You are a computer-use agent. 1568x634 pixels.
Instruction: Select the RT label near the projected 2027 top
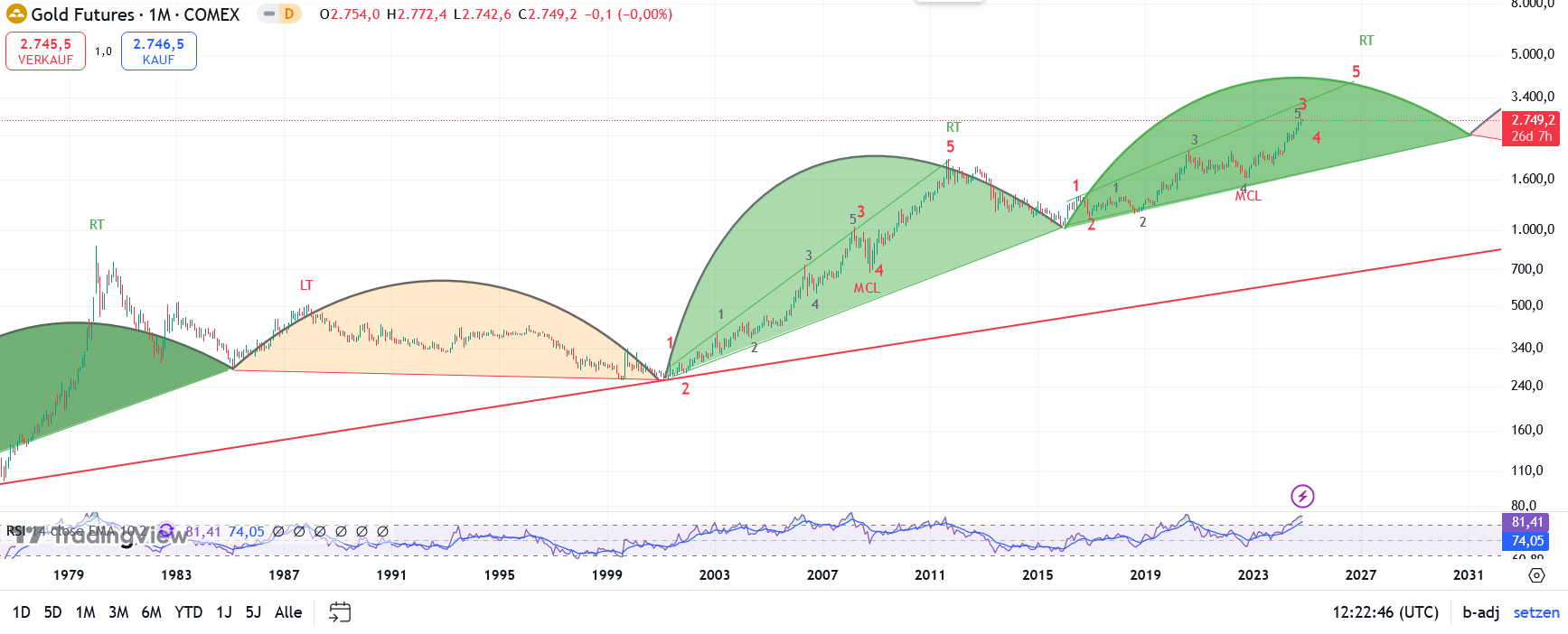pyautogui.click(x=1366, y=41)
